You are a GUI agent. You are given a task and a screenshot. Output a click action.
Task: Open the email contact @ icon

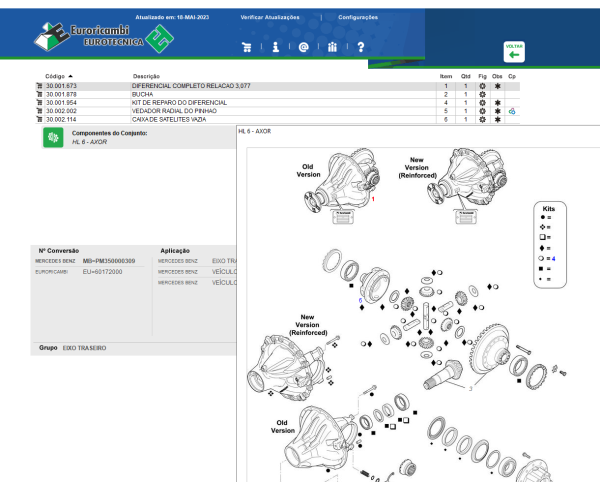[x=303, y=47]
